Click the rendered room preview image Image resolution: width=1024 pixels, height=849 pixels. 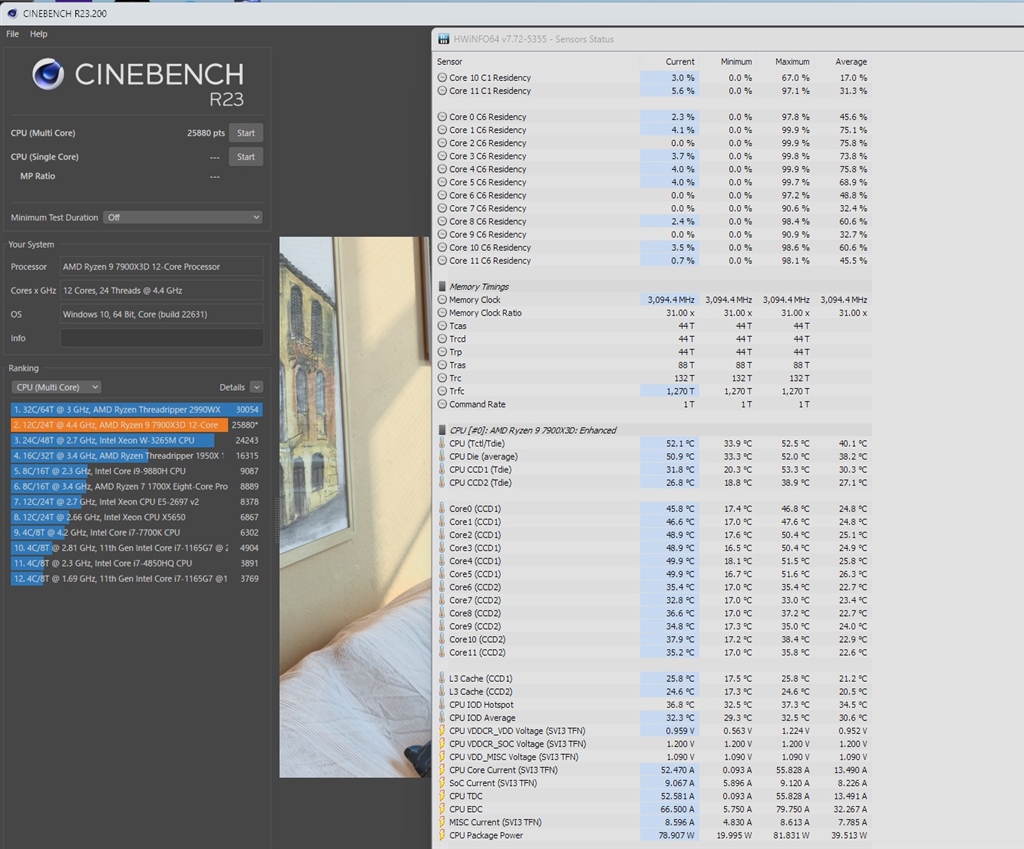pyautogui.click(x=355, y=507)
